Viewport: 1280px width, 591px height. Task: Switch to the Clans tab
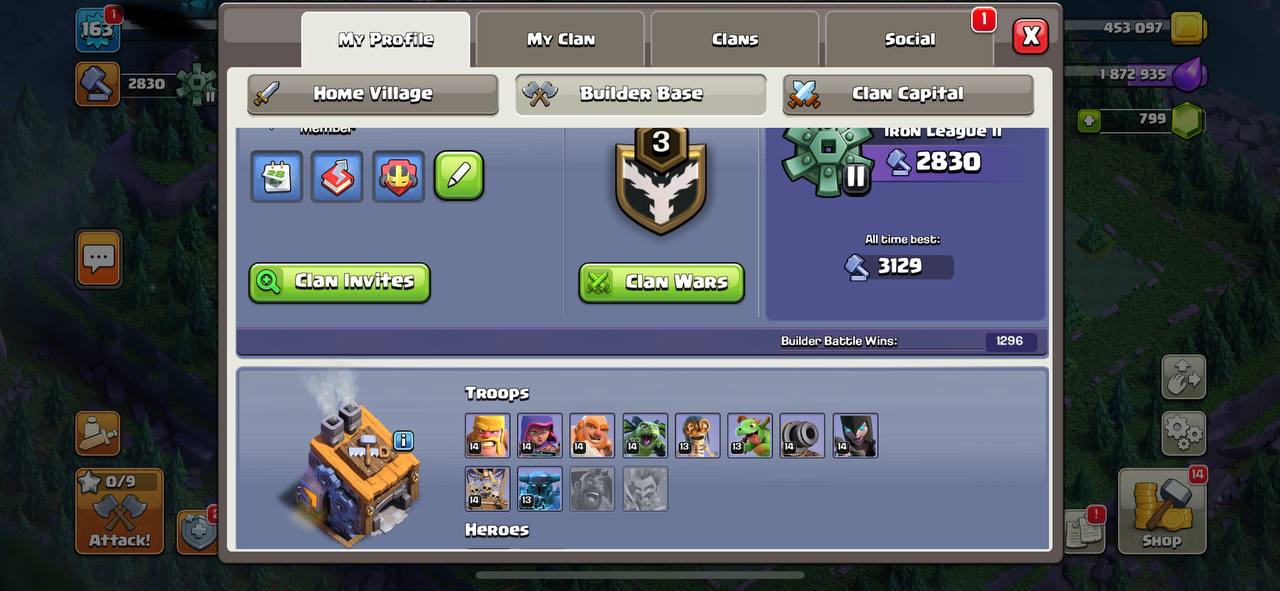click(735, 40)
